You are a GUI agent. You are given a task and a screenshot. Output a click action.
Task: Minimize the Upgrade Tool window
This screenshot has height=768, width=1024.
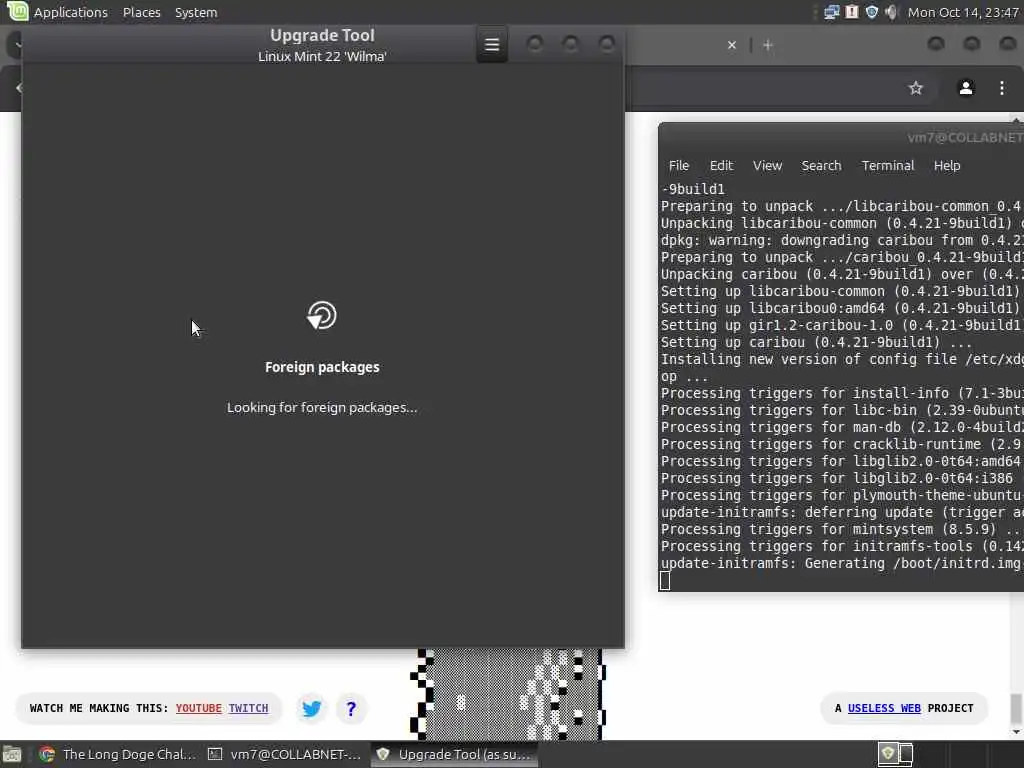535,44
